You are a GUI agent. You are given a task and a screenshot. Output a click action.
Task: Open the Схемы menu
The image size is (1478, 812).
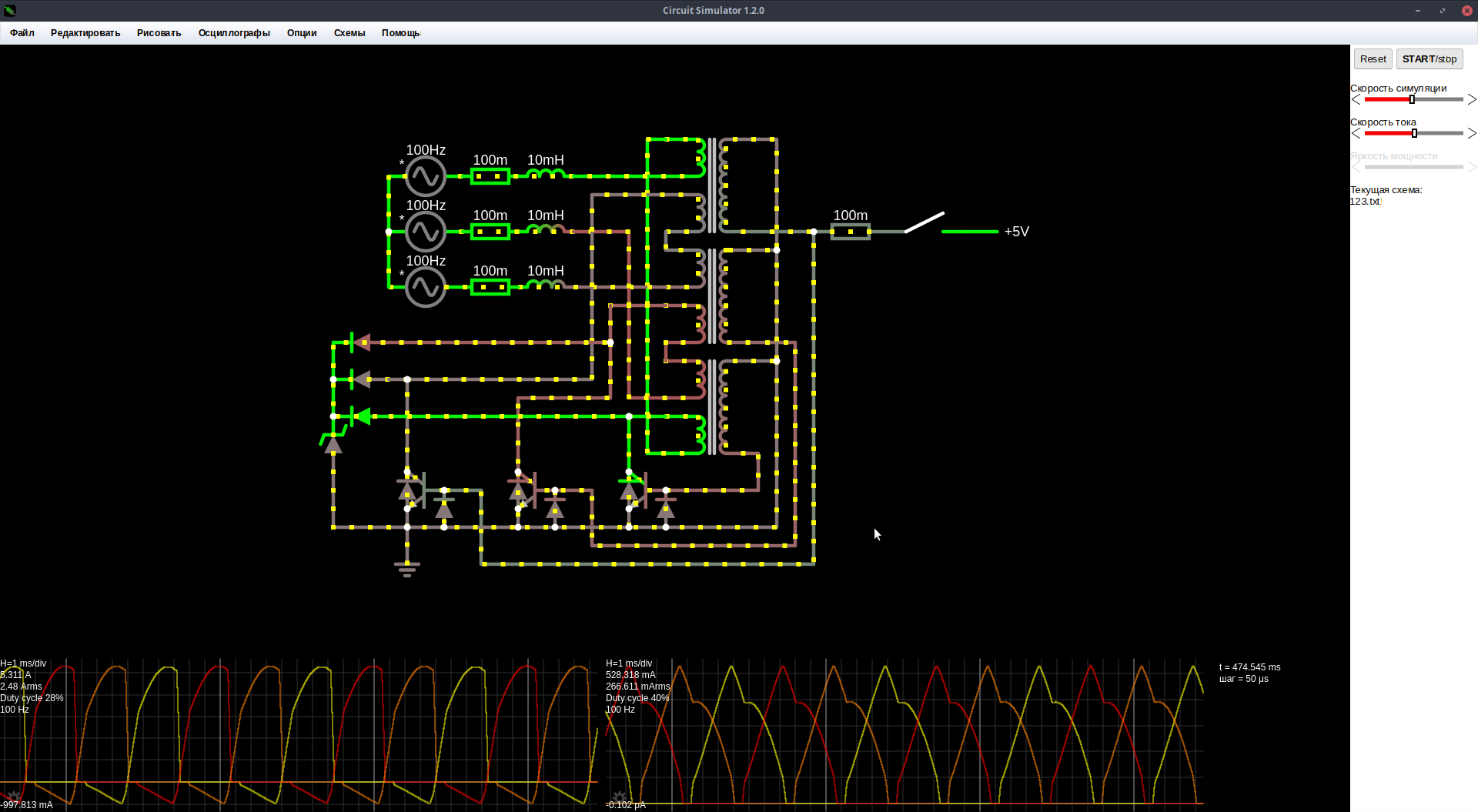(349, 33)
